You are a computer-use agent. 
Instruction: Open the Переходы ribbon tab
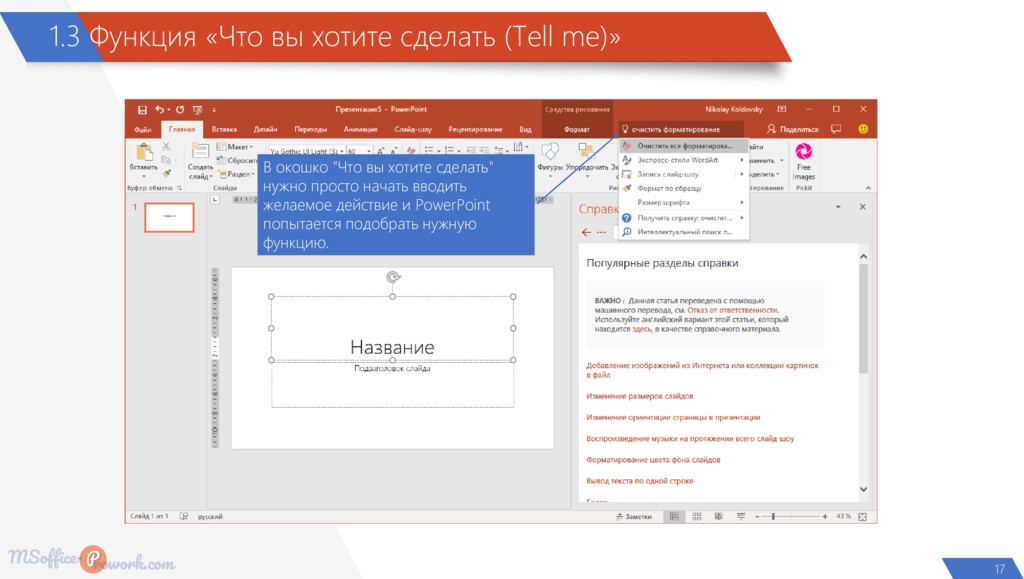(310, 129)
